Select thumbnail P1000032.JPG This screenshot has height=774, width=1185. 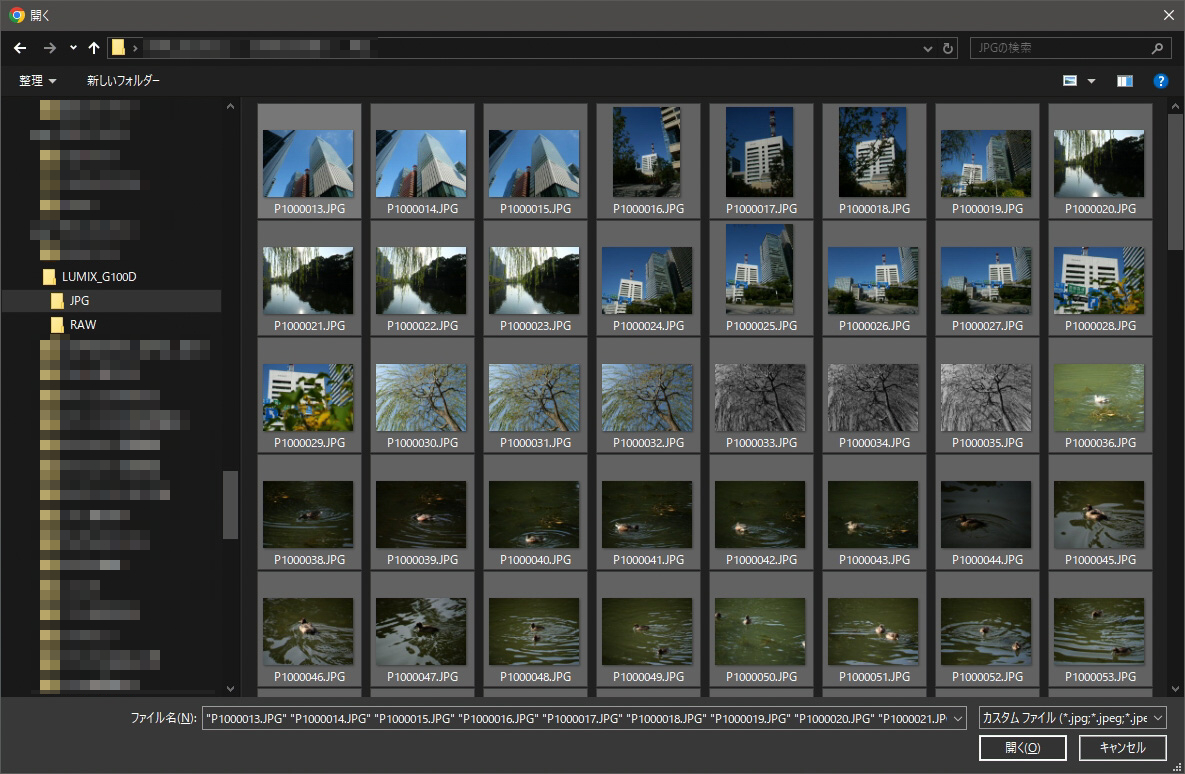pyautogui.click(x=648, y=395)
